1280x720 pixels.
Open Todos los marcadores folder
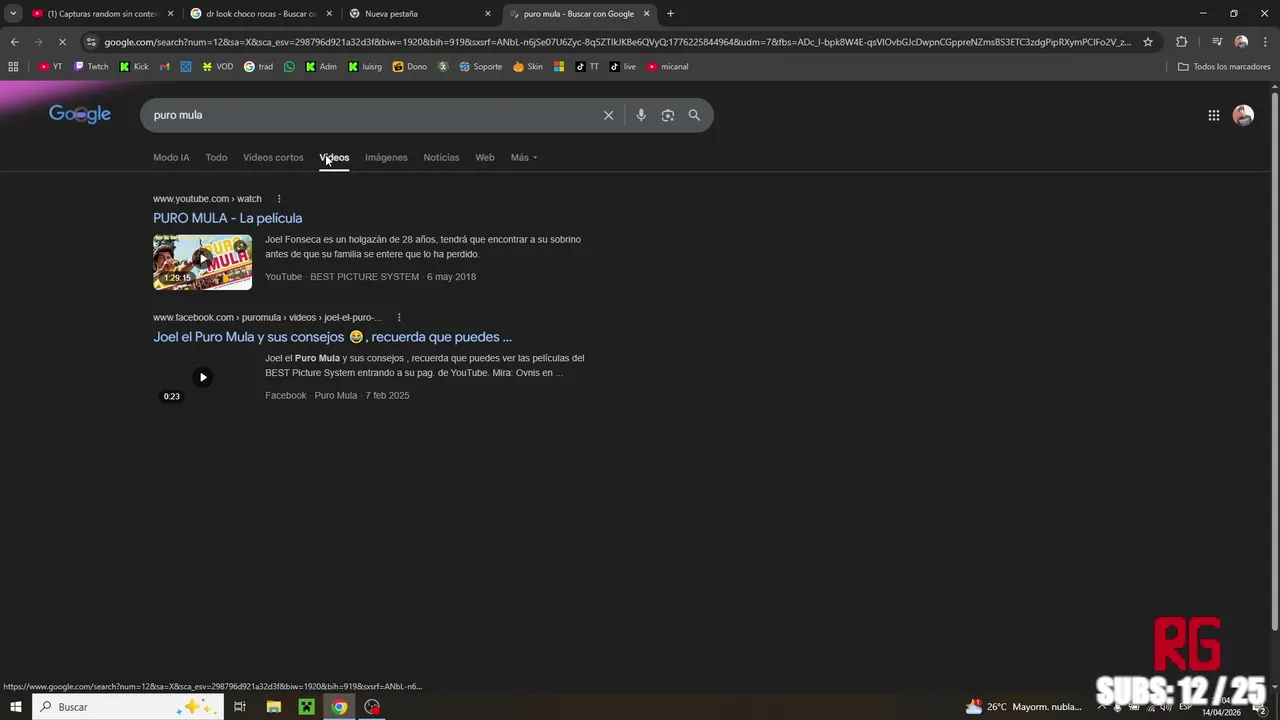tap(1224, 67)
